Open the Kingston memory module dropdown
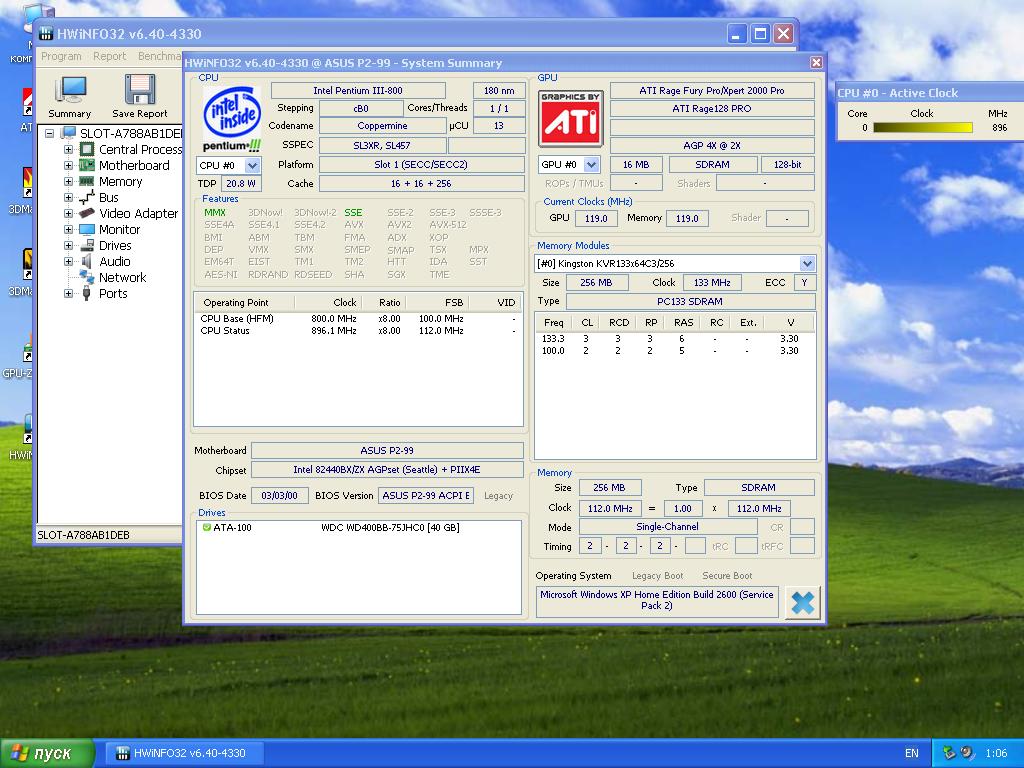This screenshot has height=768, width=1024. click(807, 264)
